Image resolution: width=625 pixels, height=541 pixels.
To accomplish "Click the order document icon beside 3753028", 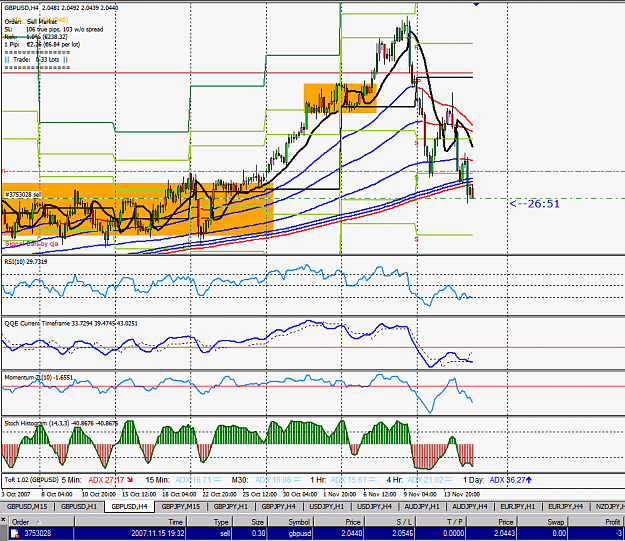I will click(x=14, y=533).
